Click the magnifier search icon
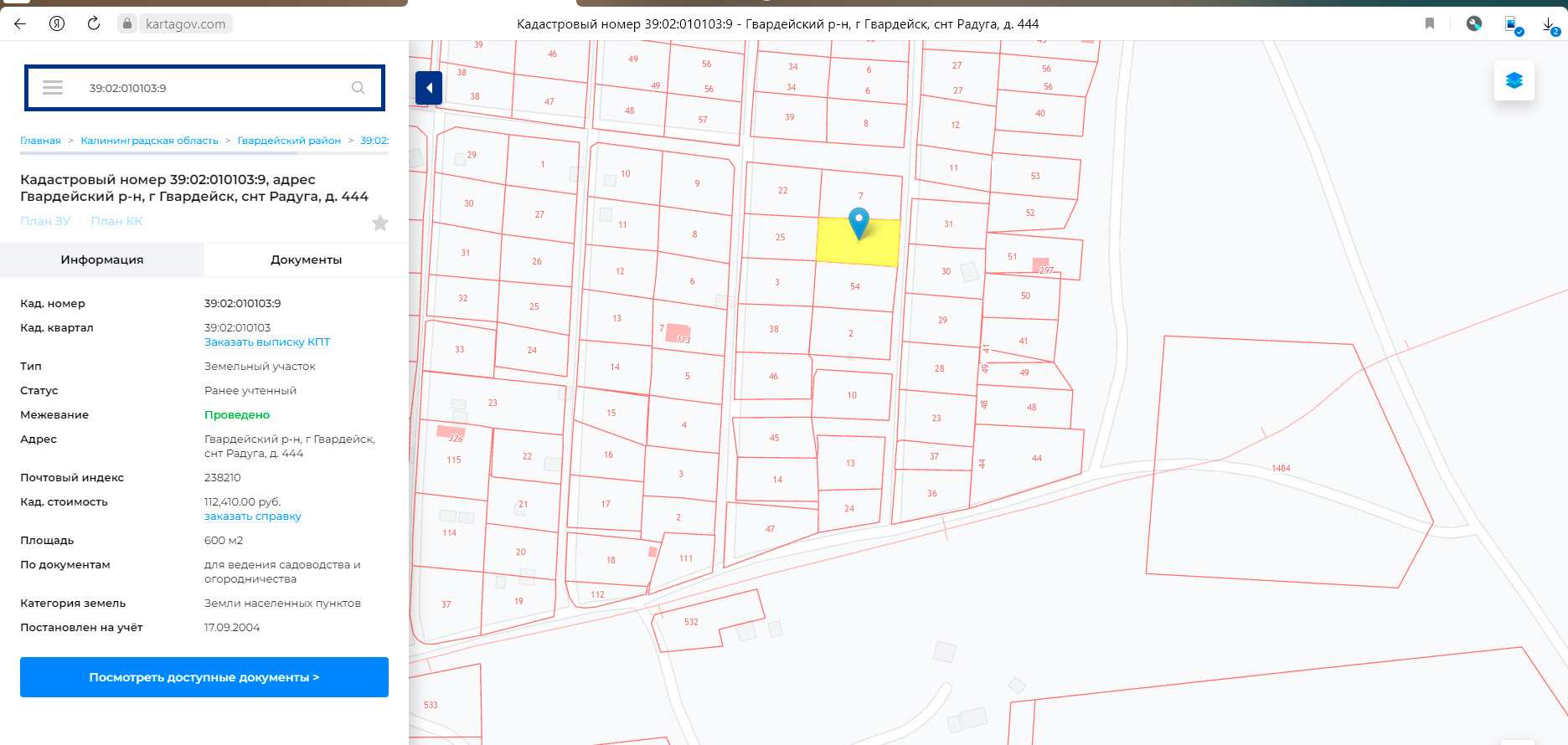 (x=358, y=88)
